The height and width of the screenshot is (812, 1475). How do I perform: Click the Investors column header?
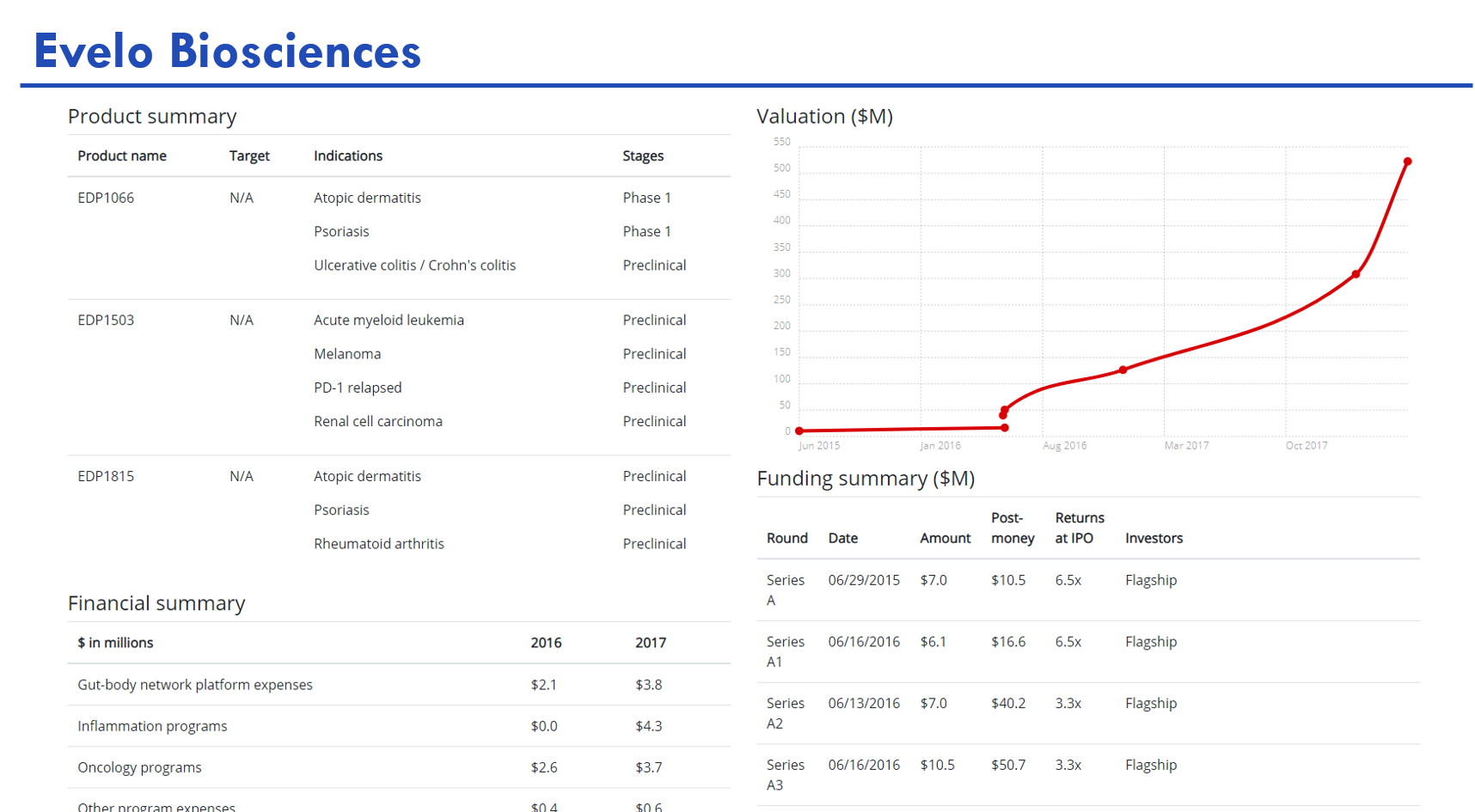pos(1154,538)
